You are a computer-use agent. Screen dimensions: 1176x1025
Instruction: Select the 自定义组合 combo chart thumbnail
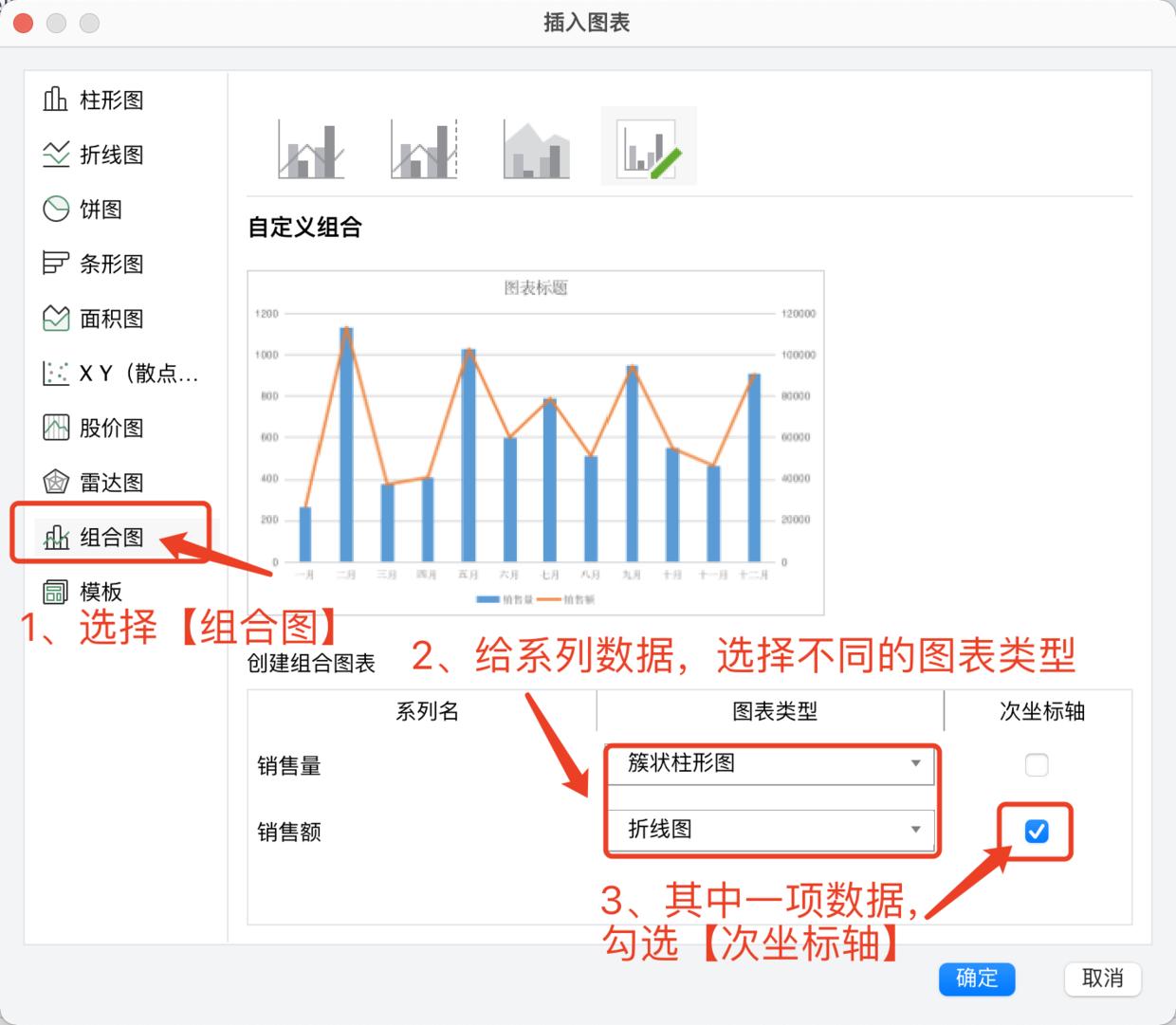pyautogui.click(x=648, y=144)
